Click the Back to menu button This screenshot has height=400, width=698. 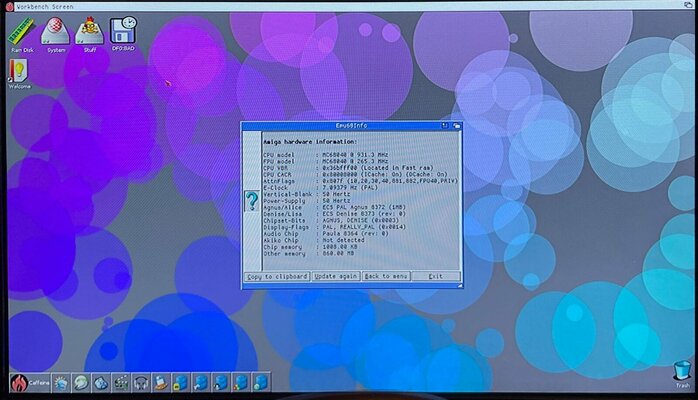coord(385,276)
